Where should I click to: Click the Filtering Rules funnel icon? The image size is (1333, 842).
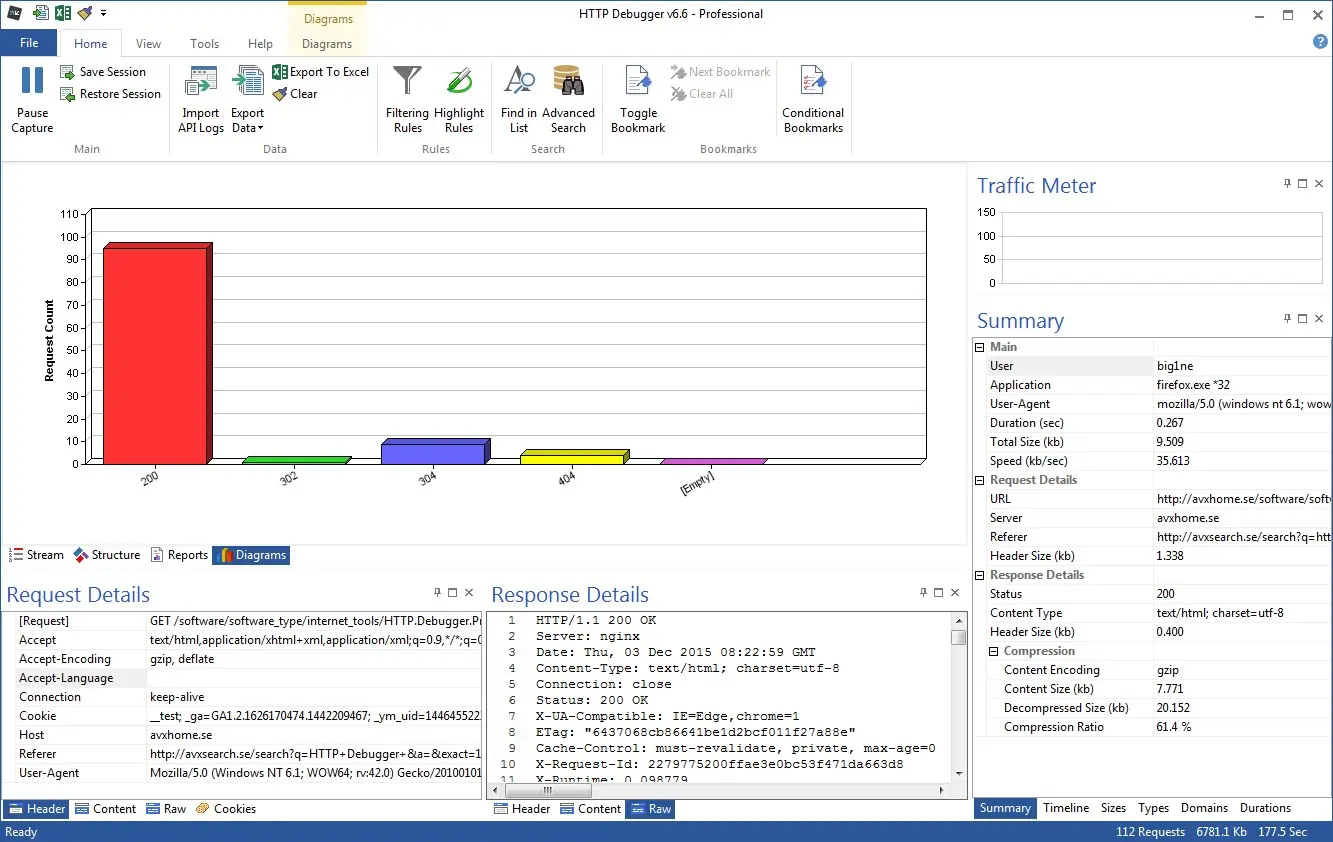(407, 82)
